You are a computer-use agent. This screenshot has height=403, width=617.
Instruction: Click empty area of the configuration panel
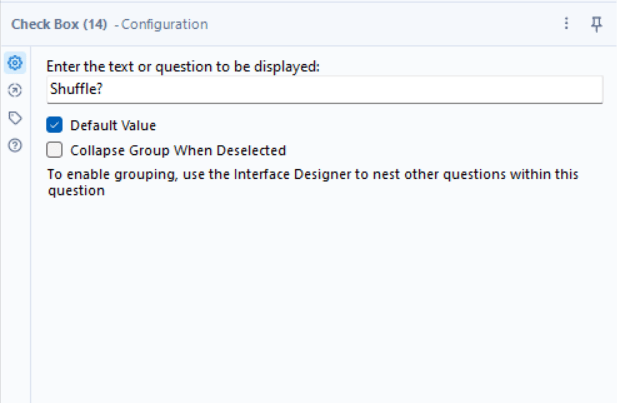click(323, 299)
